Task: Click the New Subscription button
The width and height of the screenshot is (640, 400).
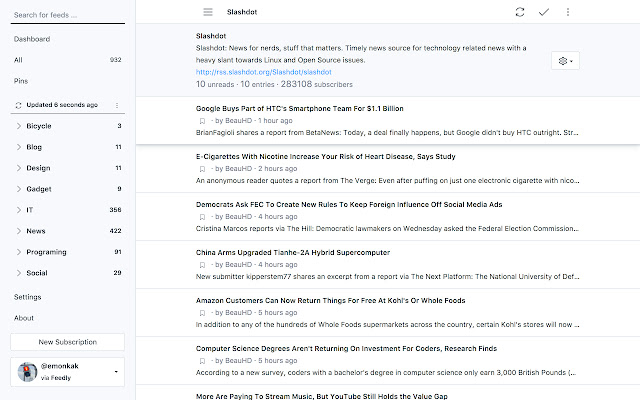Action: pyautogui.click(x=67, y=342)
